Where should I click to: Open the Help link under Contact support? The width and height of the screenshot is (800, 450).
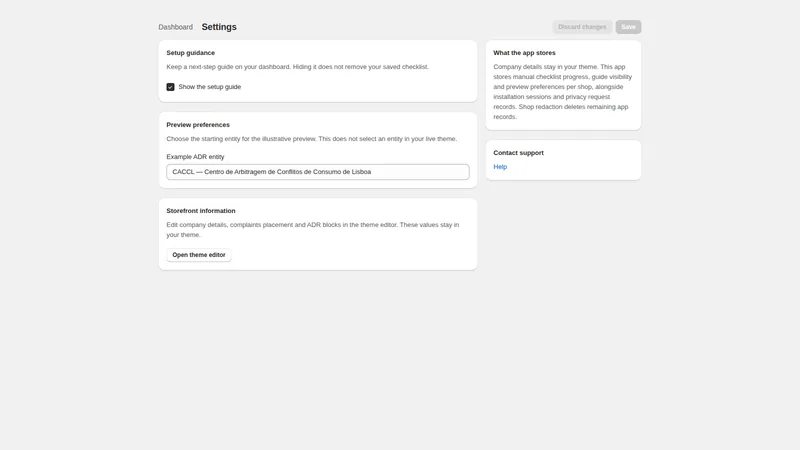tap(500, 167)
